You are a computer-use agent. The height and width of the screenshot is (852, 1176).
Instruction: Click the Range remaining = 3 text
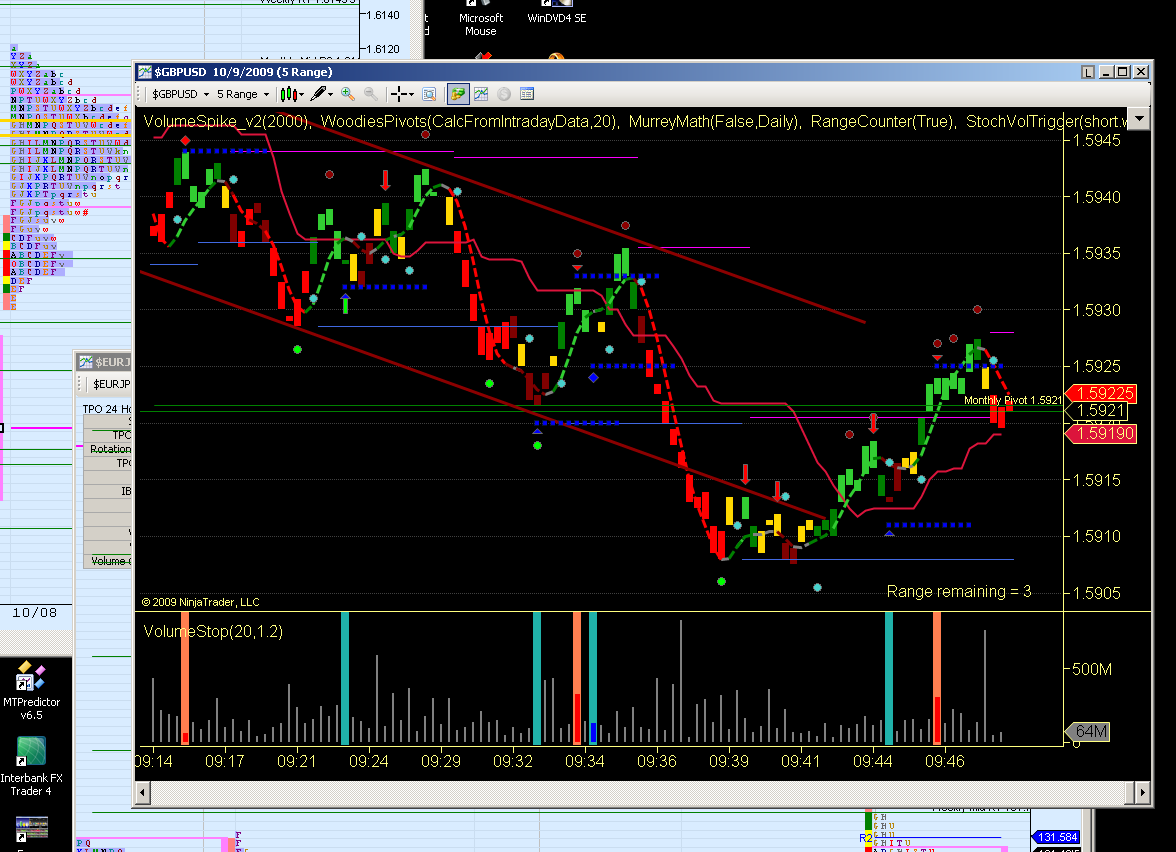point(958,592)
